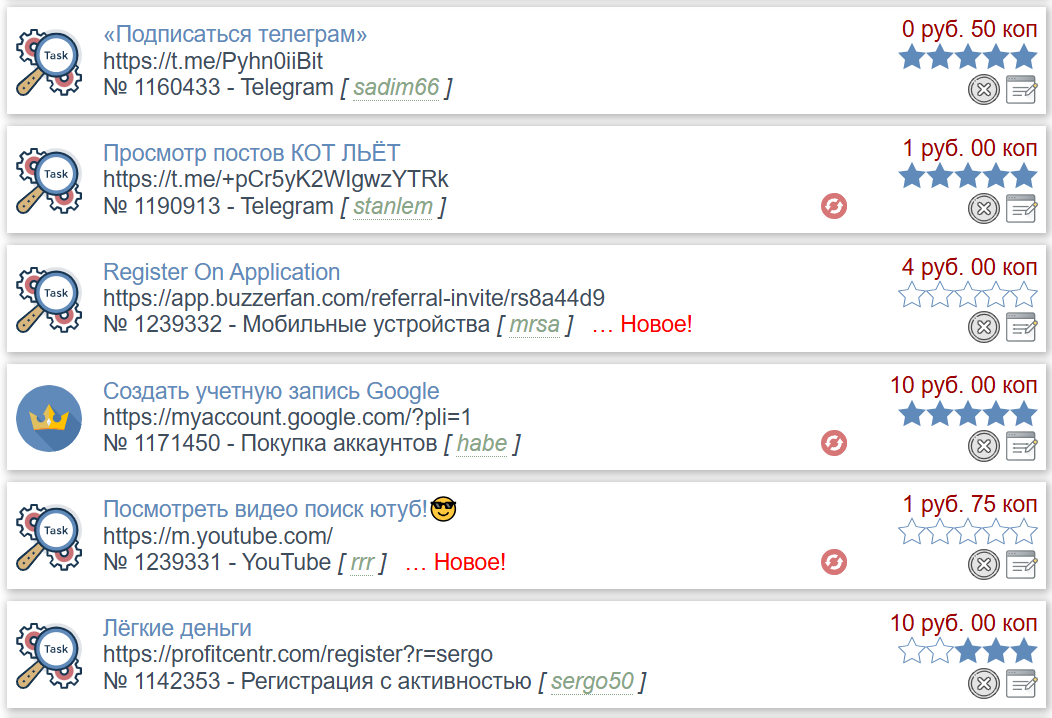Open the Просмотр постов КОТ ЛЬЁТ task

click(x=251, y=153)
